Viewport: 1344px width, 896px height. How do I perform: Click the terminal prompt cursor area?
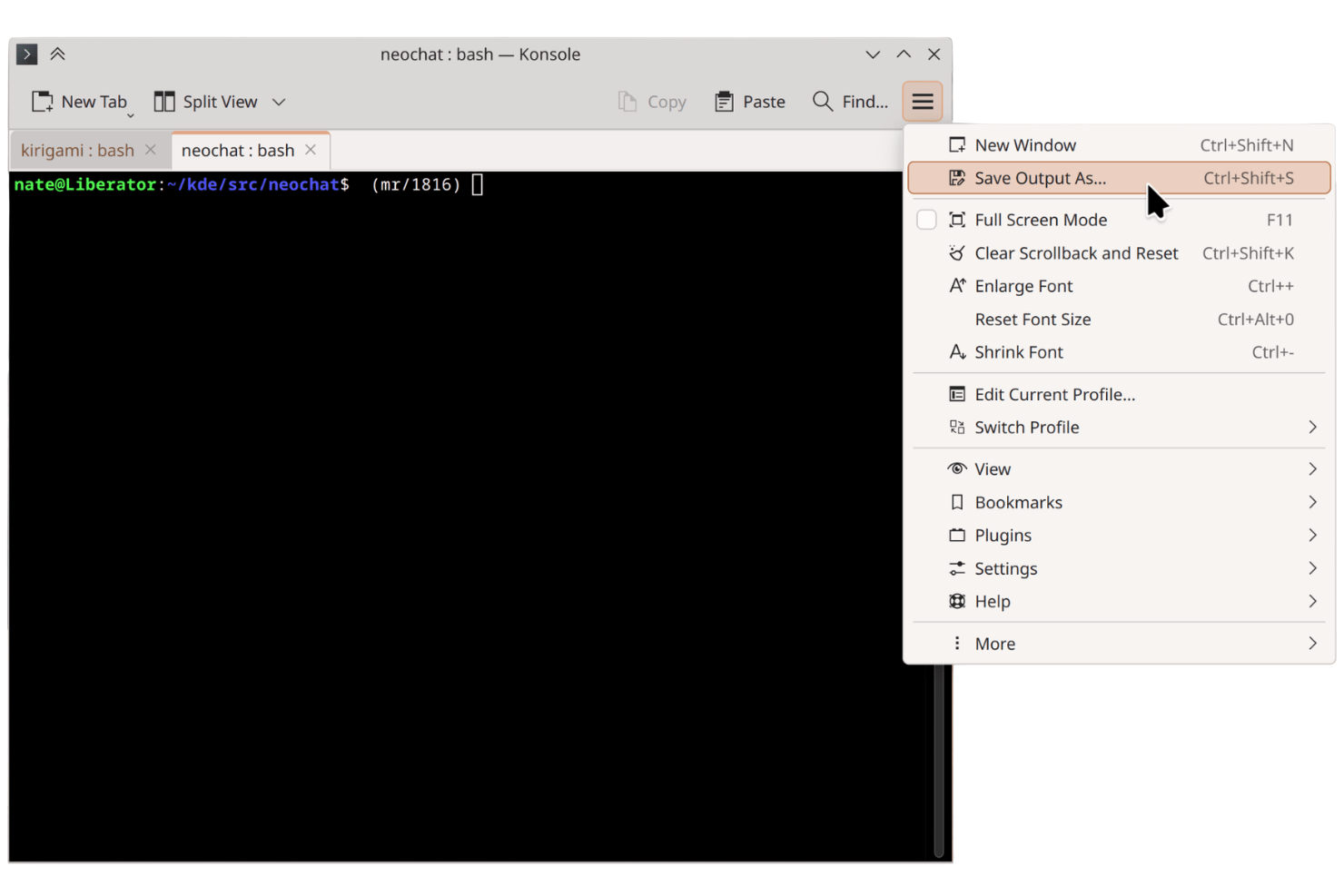click(478, 185)
